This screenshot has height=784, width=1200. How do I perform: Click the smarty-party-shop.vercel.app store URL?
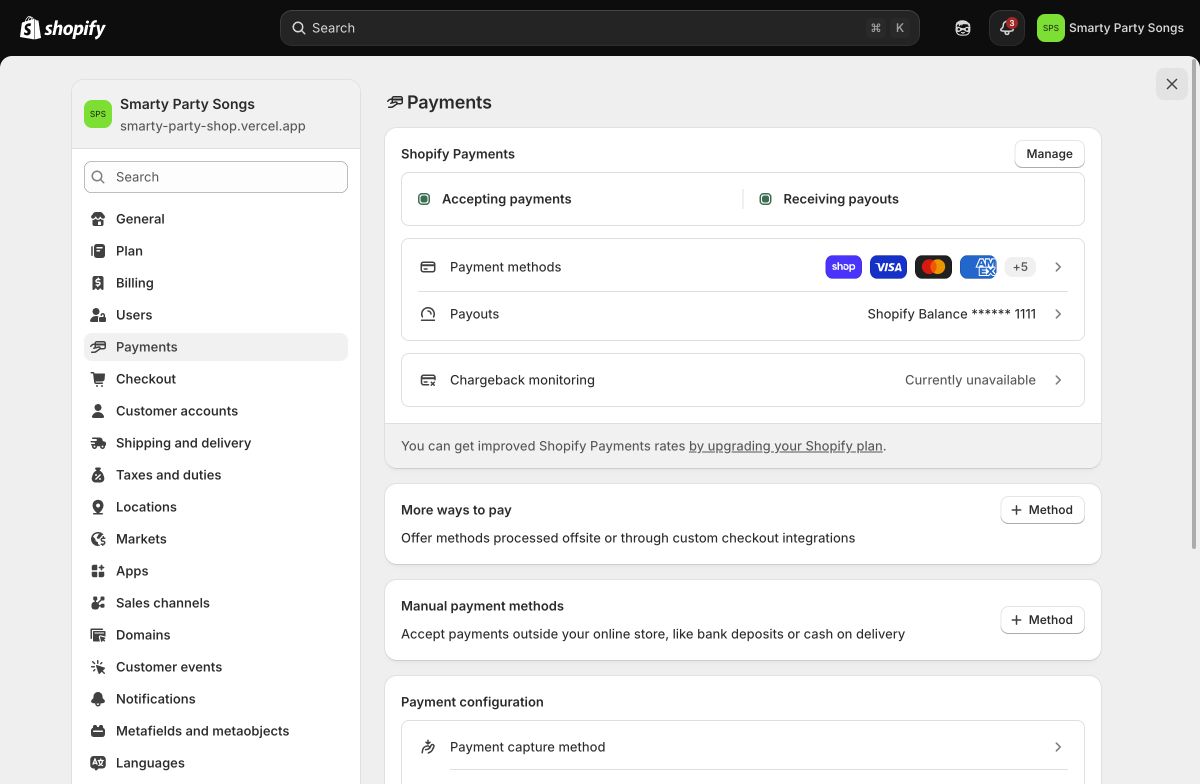pos(213,126)
